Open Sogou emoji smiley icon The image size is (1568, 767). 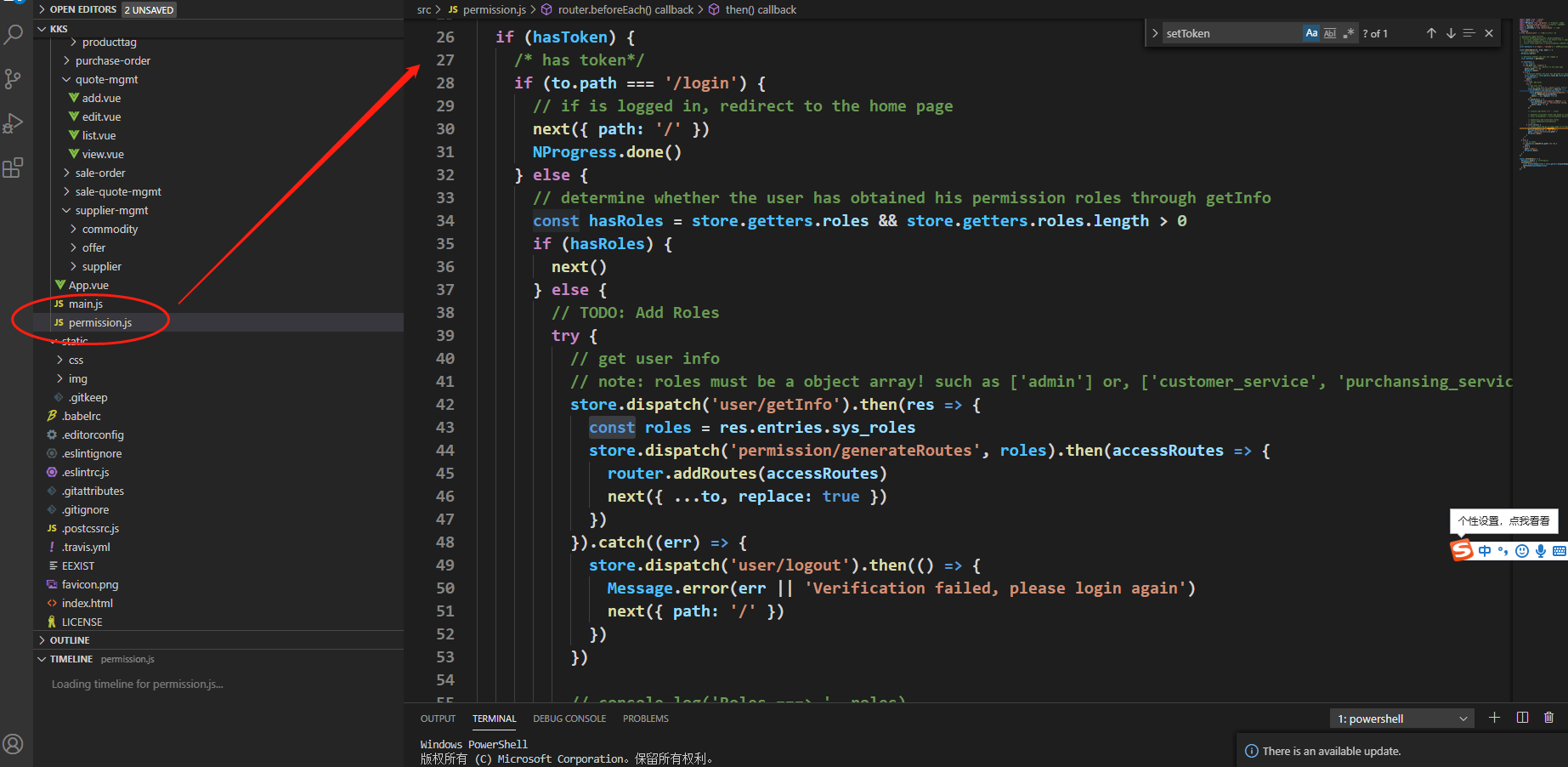1522,551
